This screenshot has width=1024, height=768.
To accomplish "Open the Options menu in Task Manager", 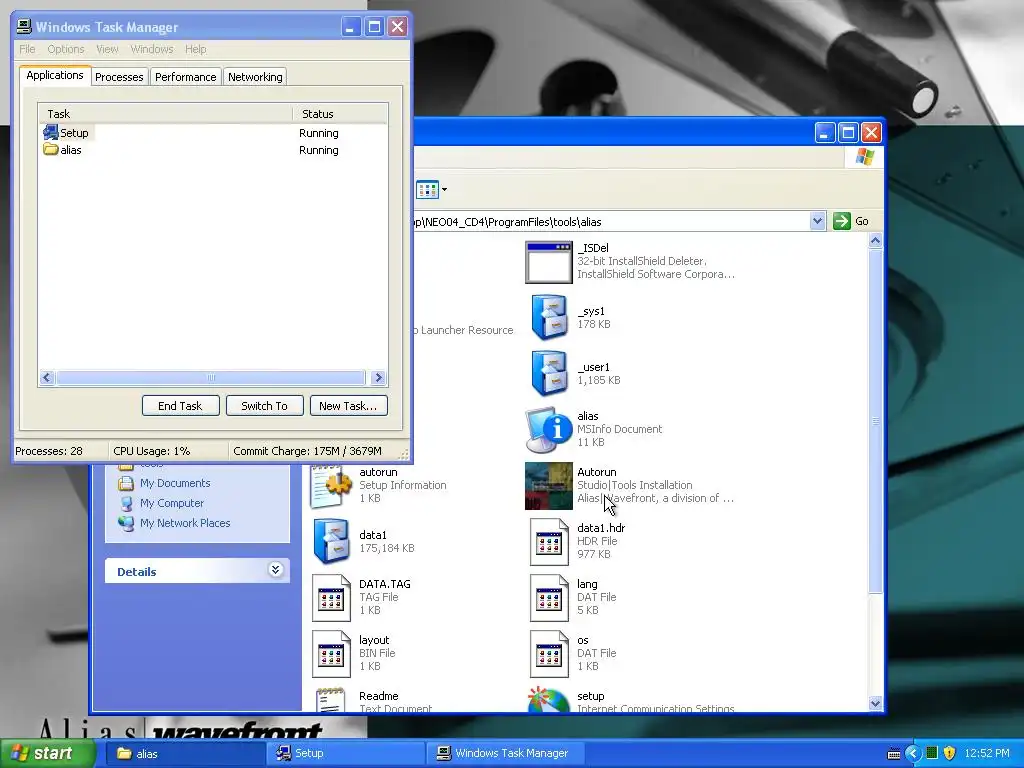I will click(66, 49).
